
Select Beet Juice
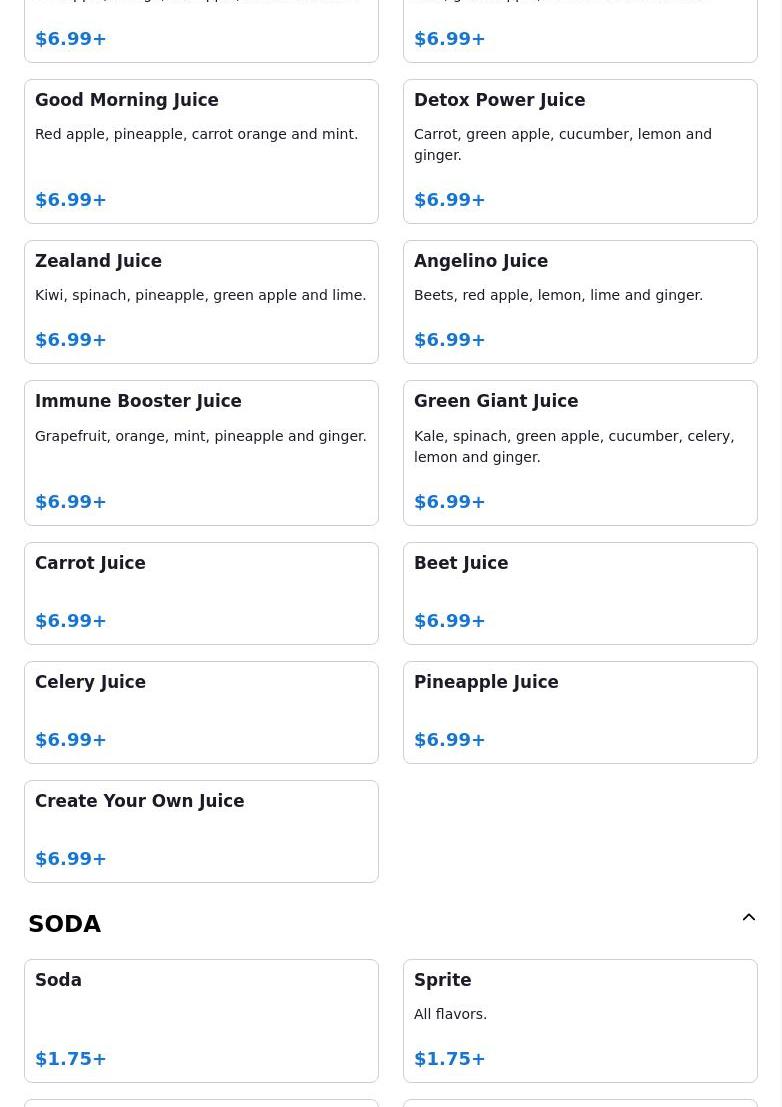[x=580, y=593]
